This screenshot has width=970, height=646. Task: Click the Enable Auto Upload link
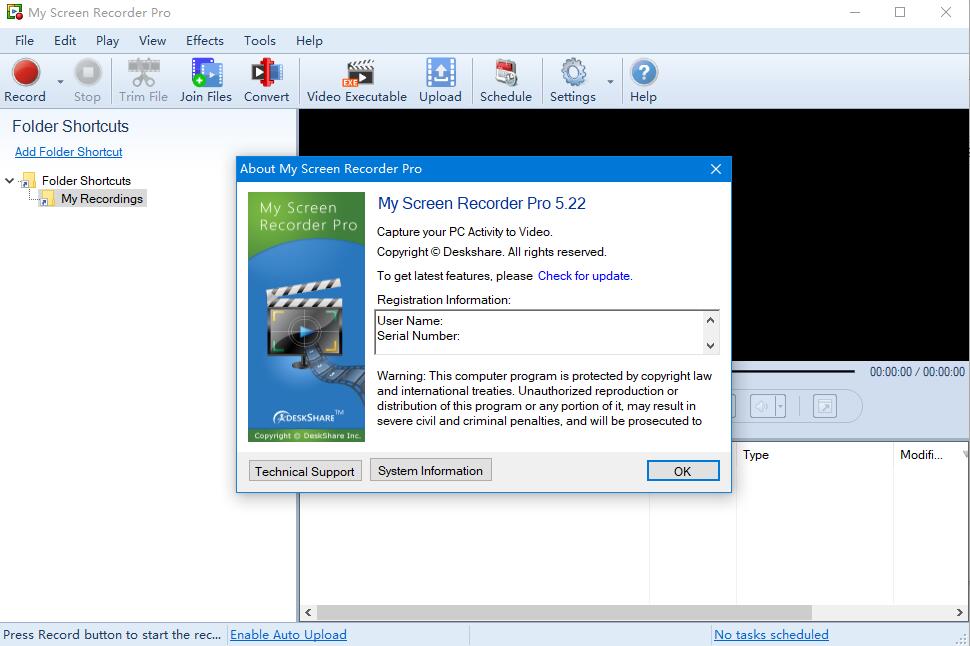click(288, 634)
